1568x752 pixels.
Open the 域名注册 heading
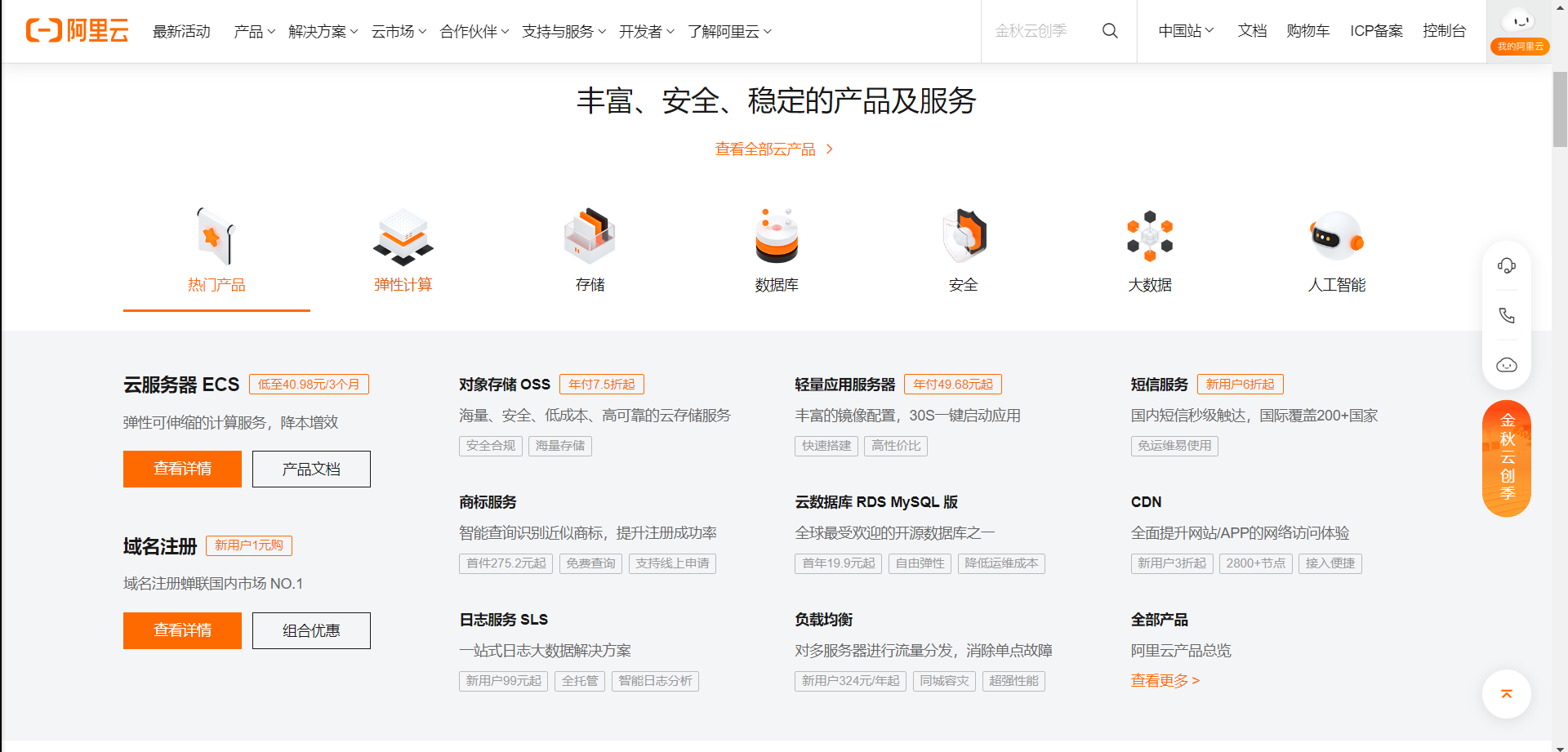(160, 546)
